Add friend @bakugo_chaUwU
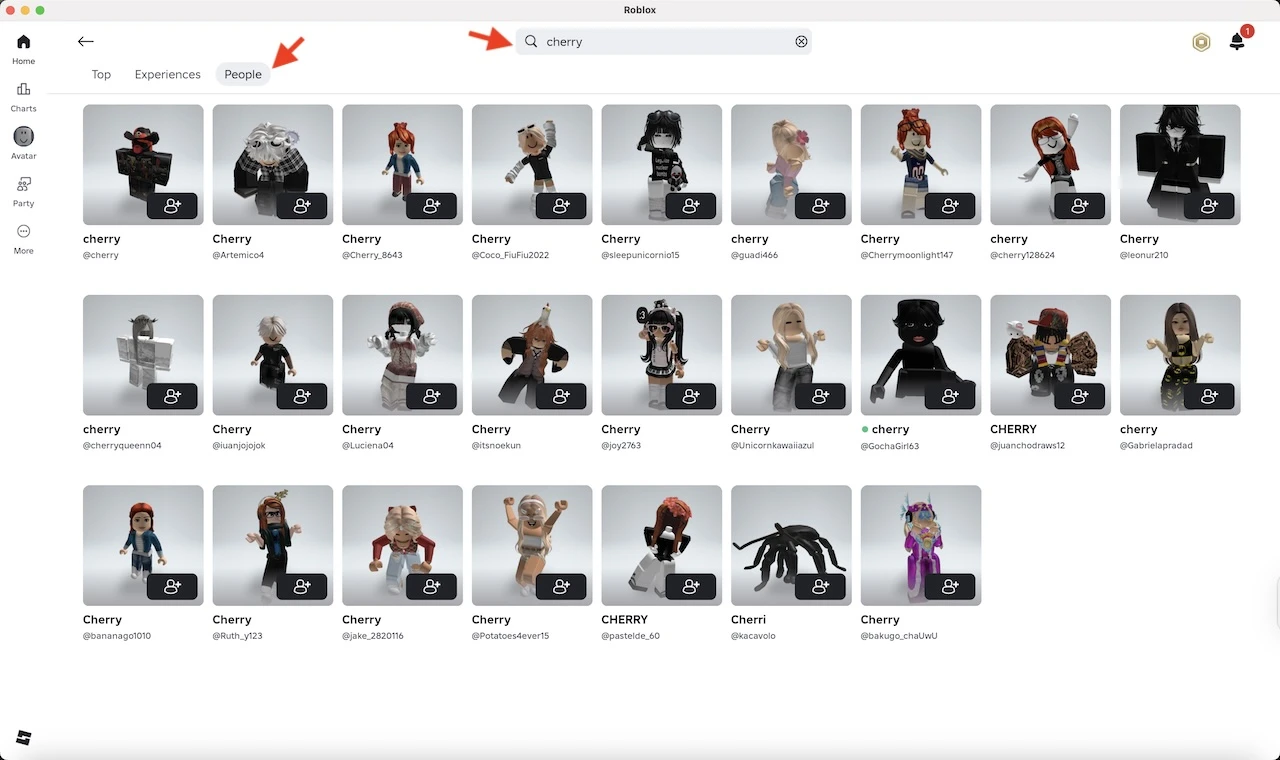 point(950,586)
